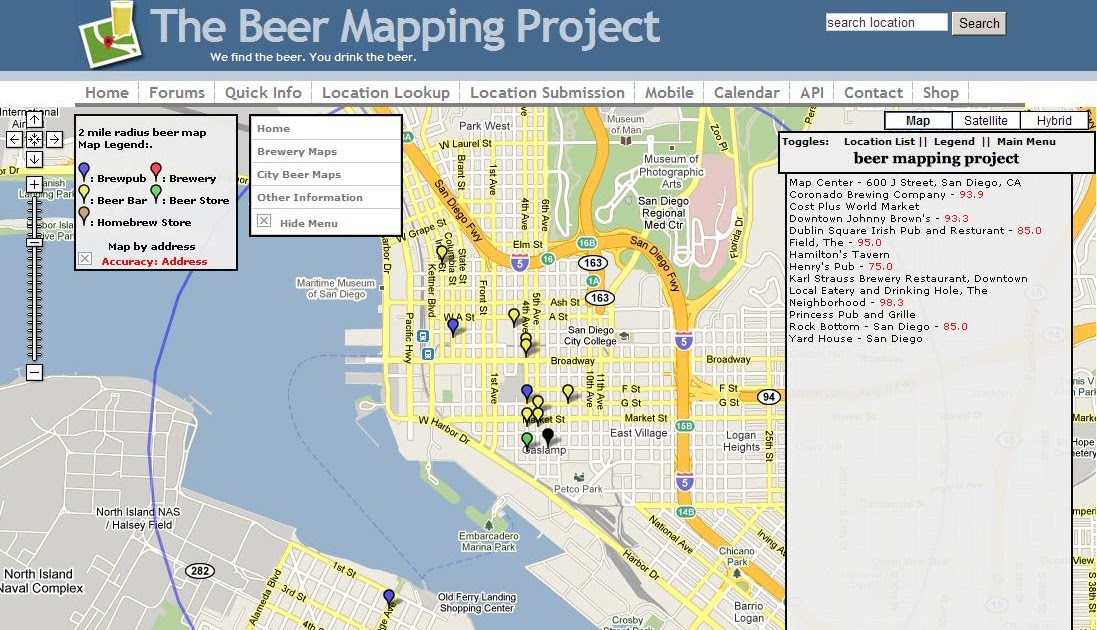Open the Forums page

click(x=177, y=92)
